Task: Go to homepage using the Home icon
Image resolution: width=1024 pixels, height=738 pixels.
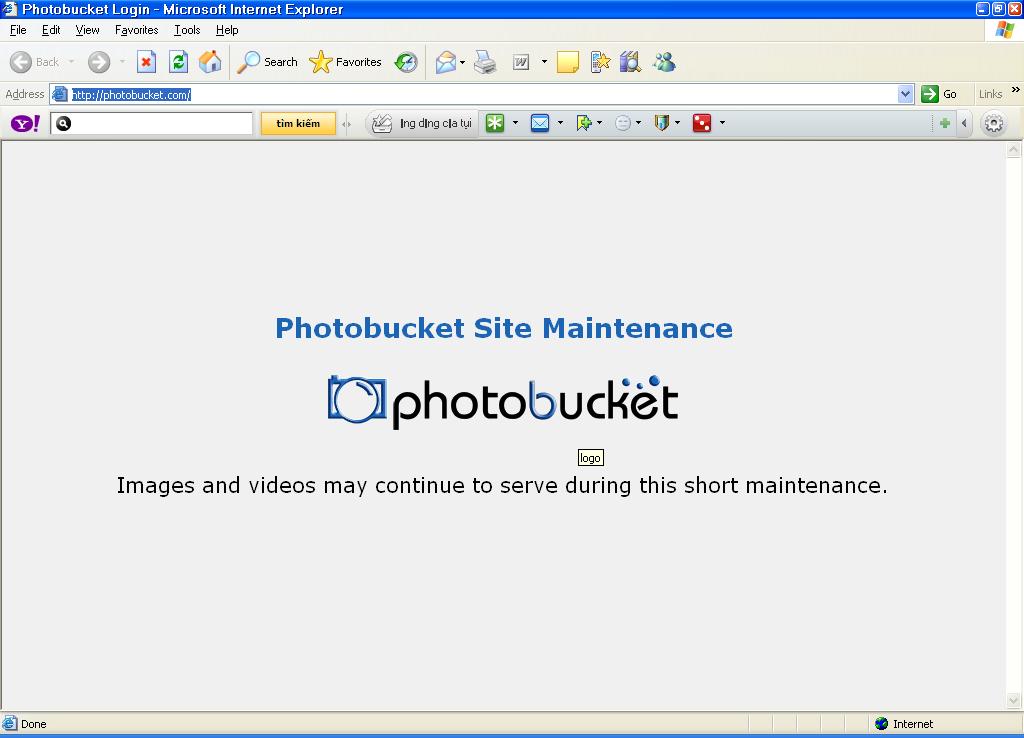Action: (210, 62)
